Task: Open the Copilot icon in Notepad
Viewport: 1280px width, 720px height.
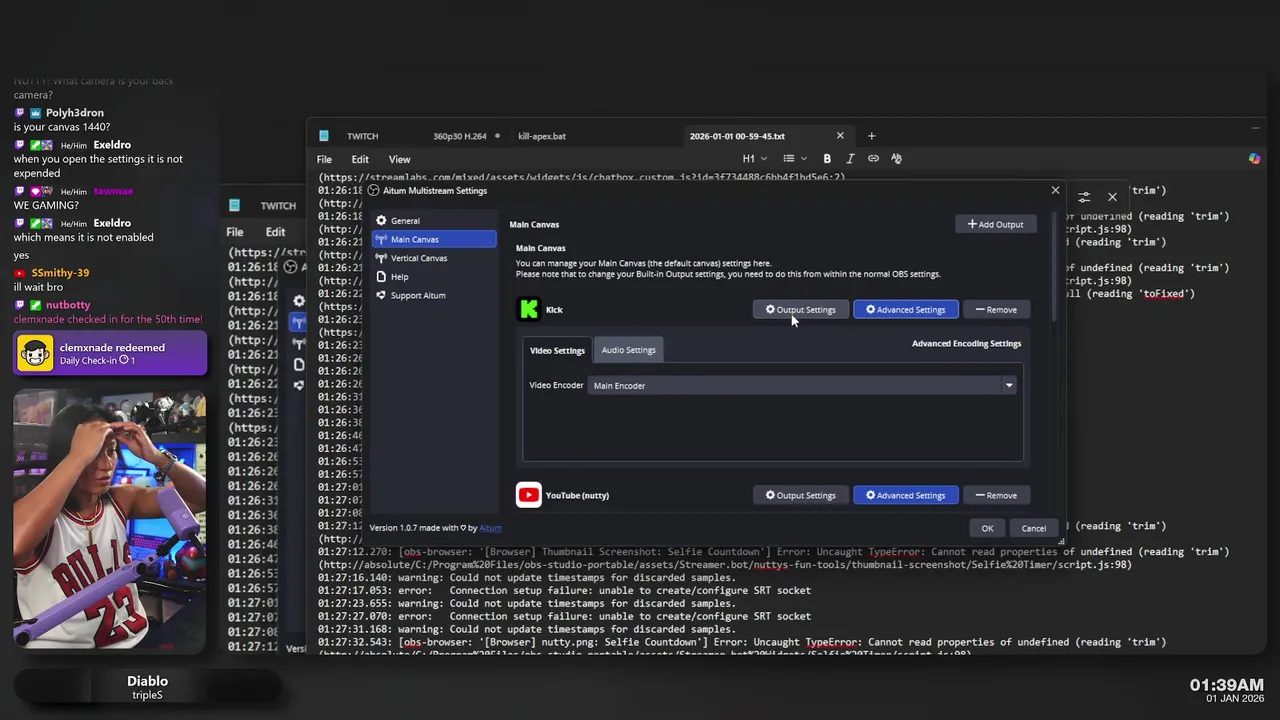Action: [x=1255, y=159]
